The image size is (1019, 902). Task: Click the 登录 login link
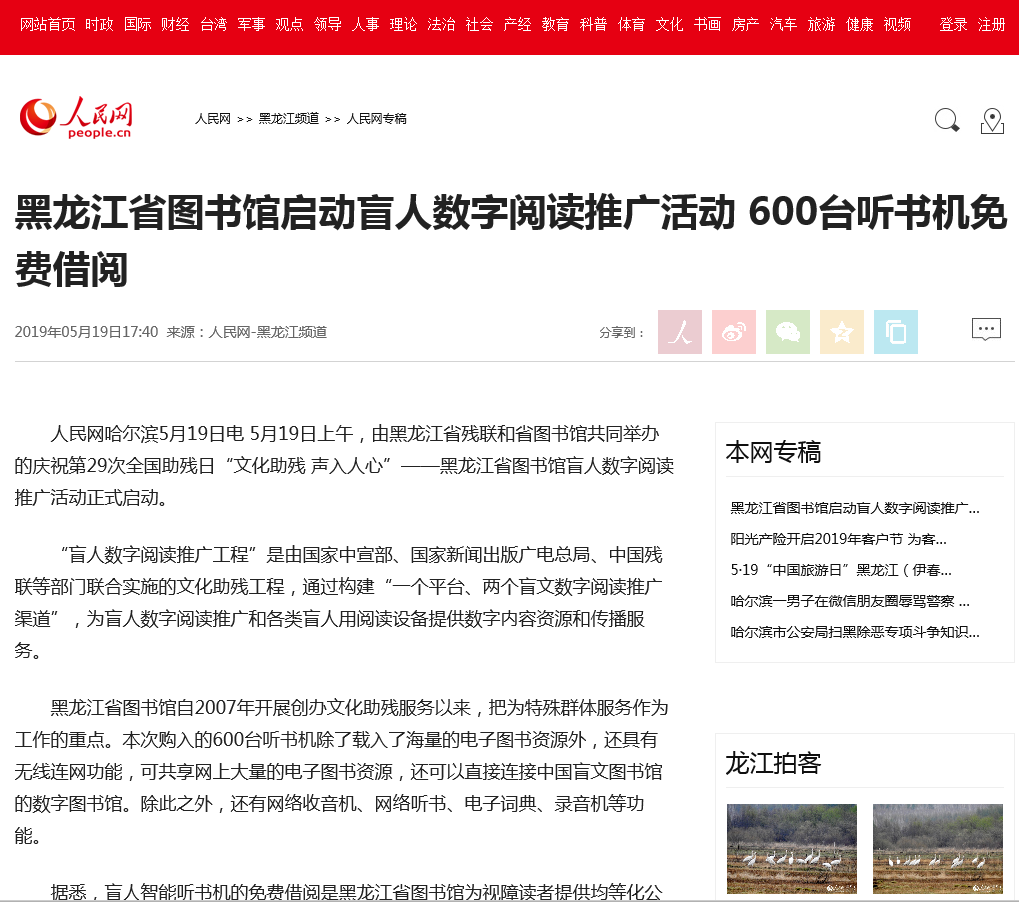953,24
